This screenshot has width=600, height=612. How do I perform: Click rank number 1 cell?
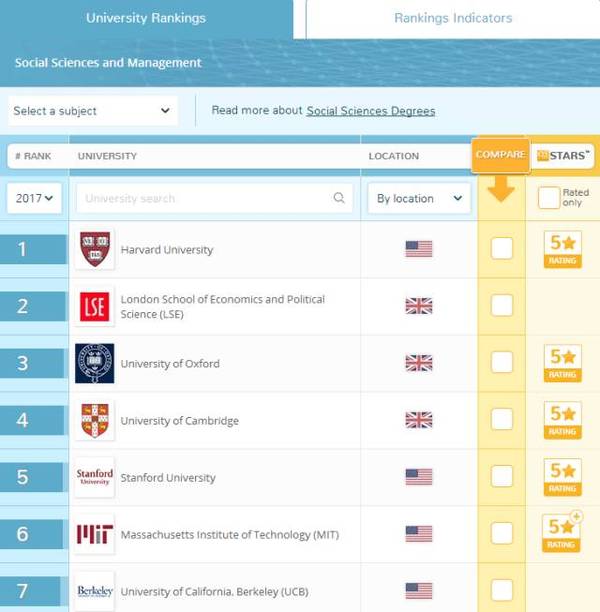[x=33, y=249]
